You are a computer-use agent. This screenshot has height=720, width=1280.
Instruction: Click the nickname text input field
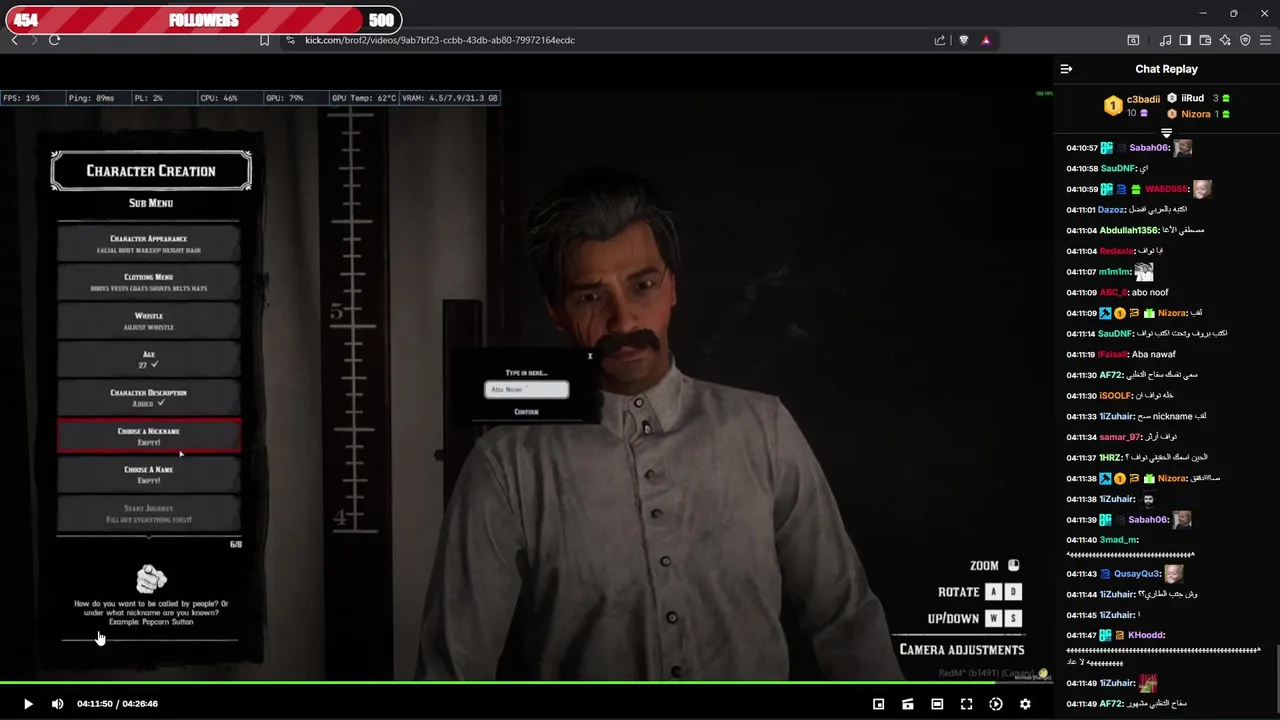pyautogui.click(x=527, y=389)
